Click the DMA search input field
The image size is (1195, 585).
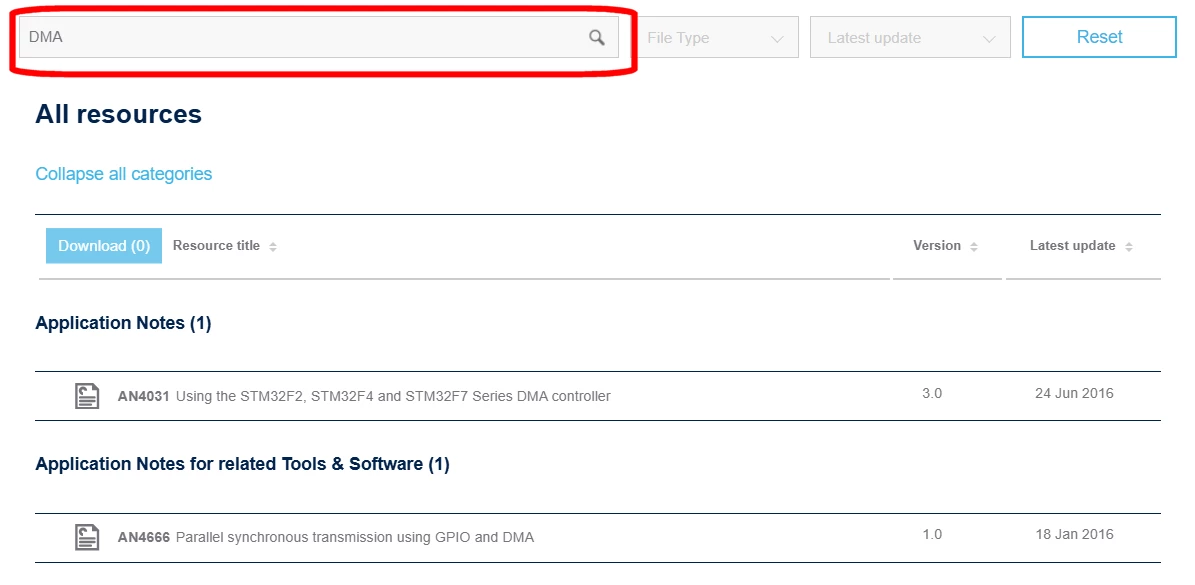coord(319,37)
